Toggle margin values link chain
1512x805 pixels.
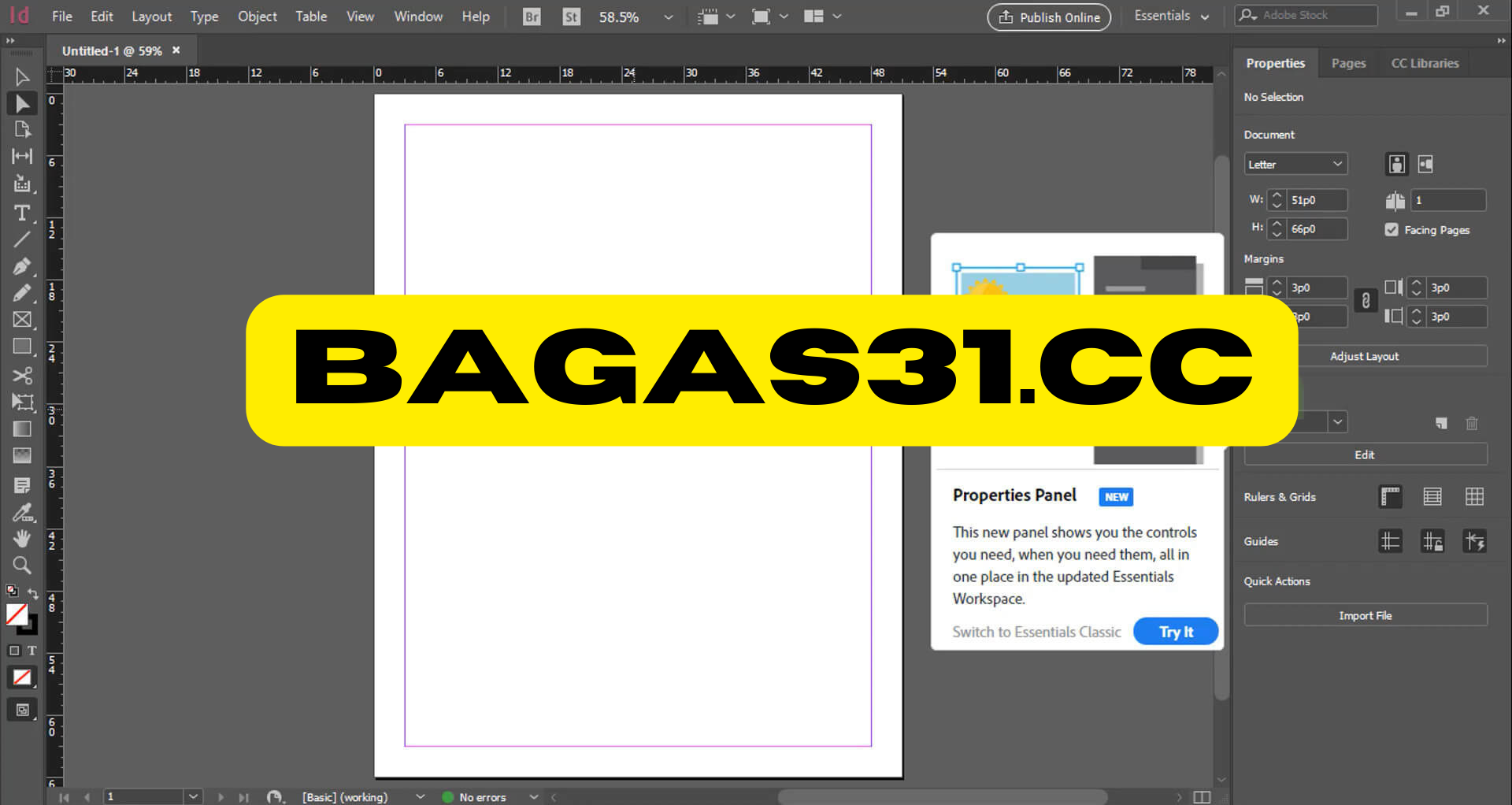pyautogui.click(x=1366, y=301)
